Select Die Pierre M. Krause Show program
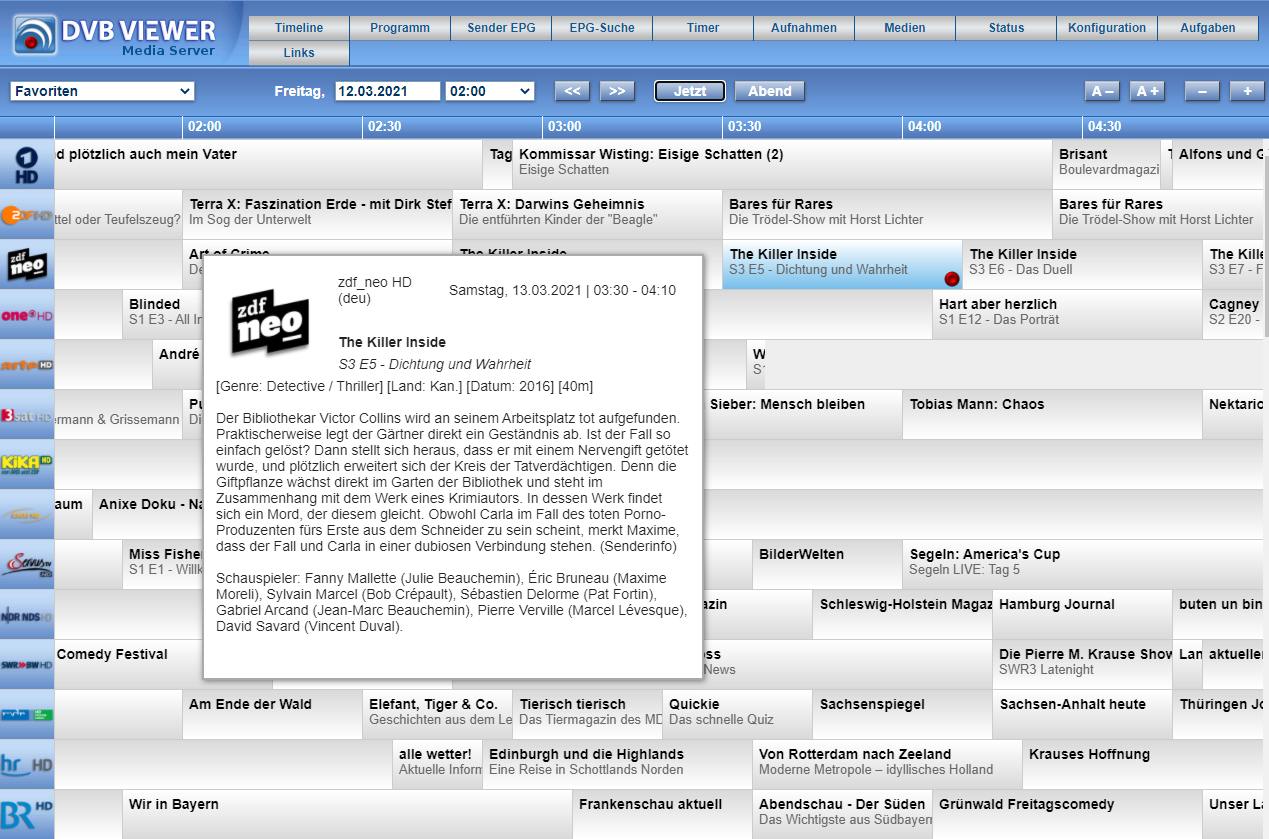 [1082, 664]
